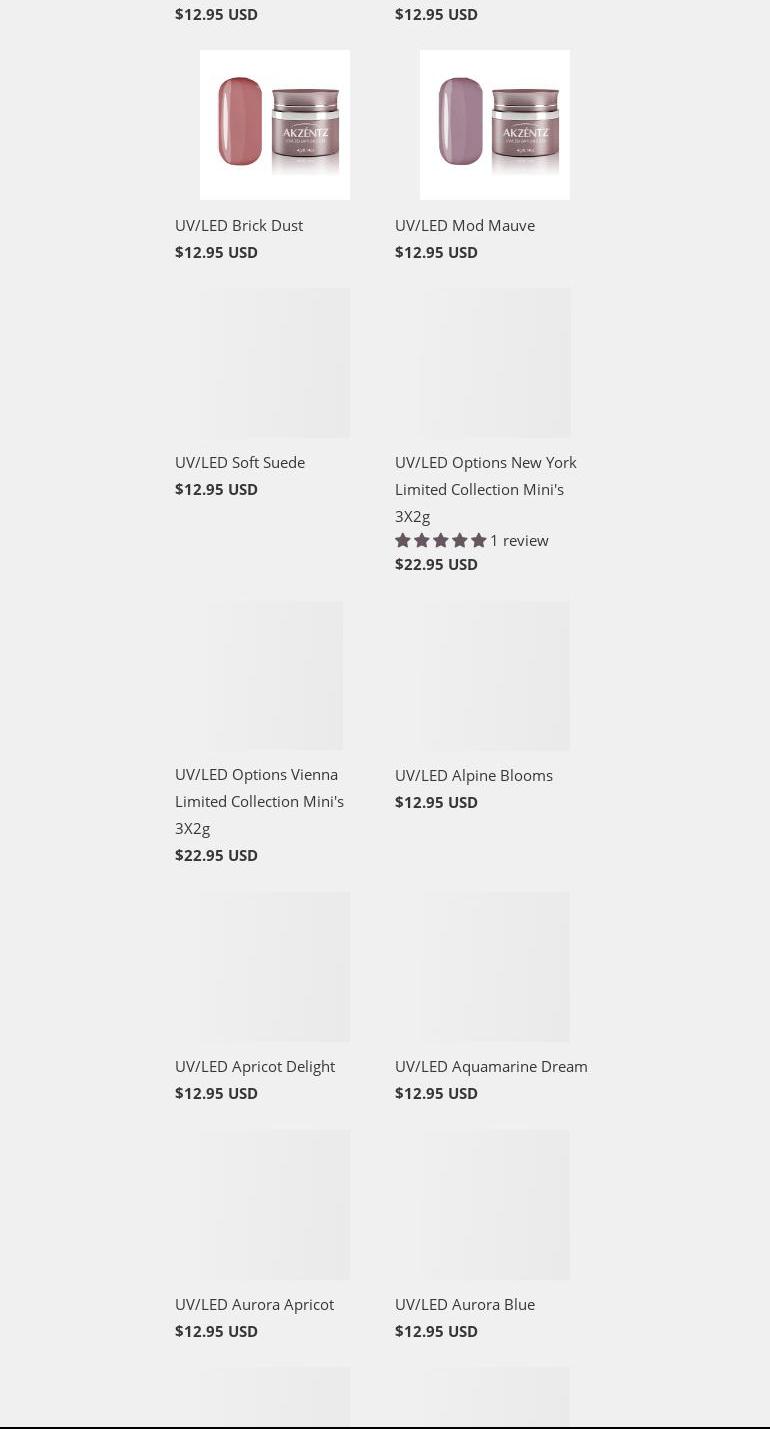The height and width of the screenshot is (1429, 770).
Task: Click the Aurora Blue placeholder image
Action: 495,1205
